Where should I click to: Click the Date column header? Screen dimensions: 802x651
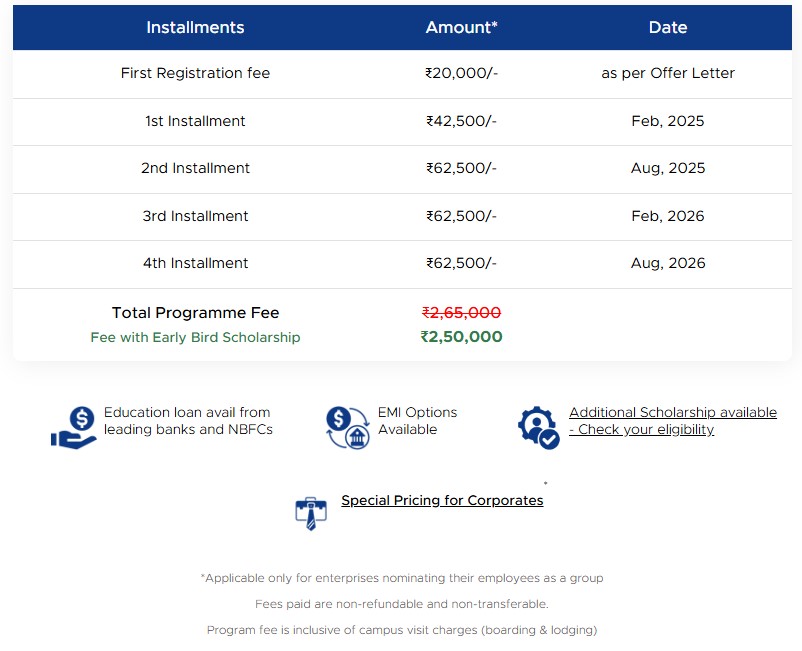[x=667, y=28]
